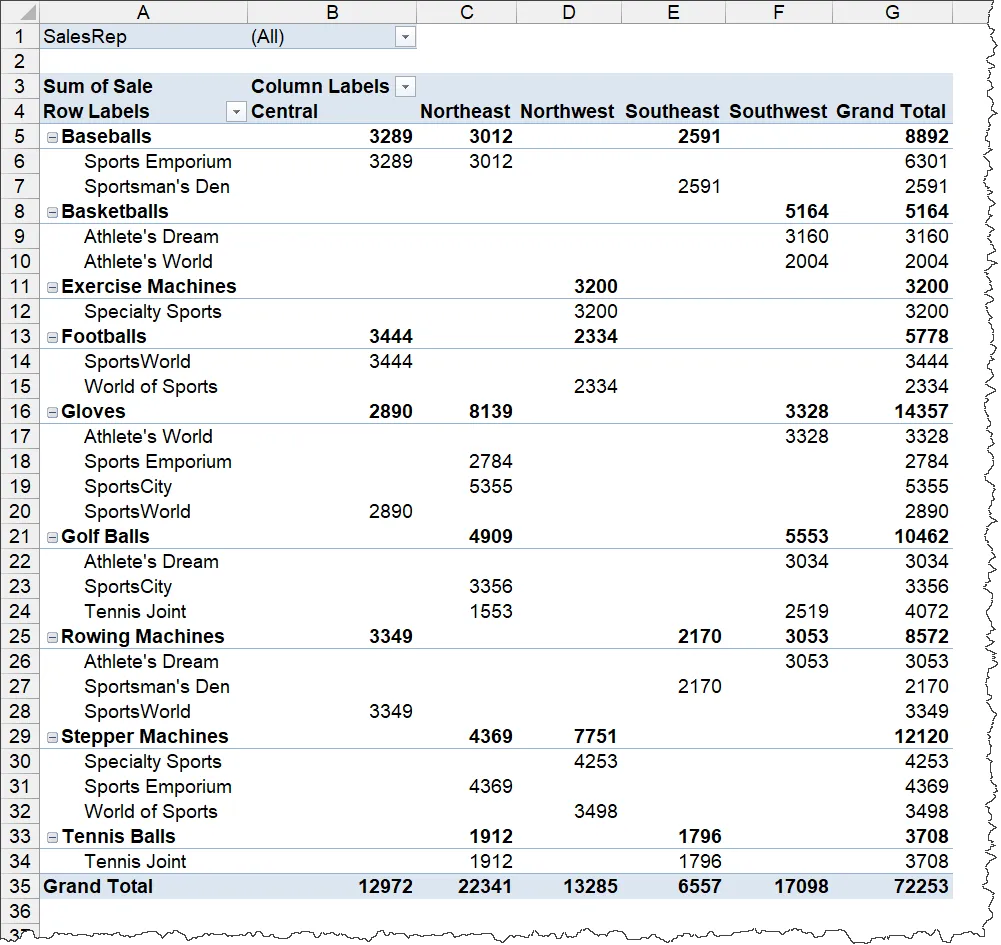1001x945 pixels.
Task: Collapse the Exercise Machines group
Action: click(x=52, y=287)
